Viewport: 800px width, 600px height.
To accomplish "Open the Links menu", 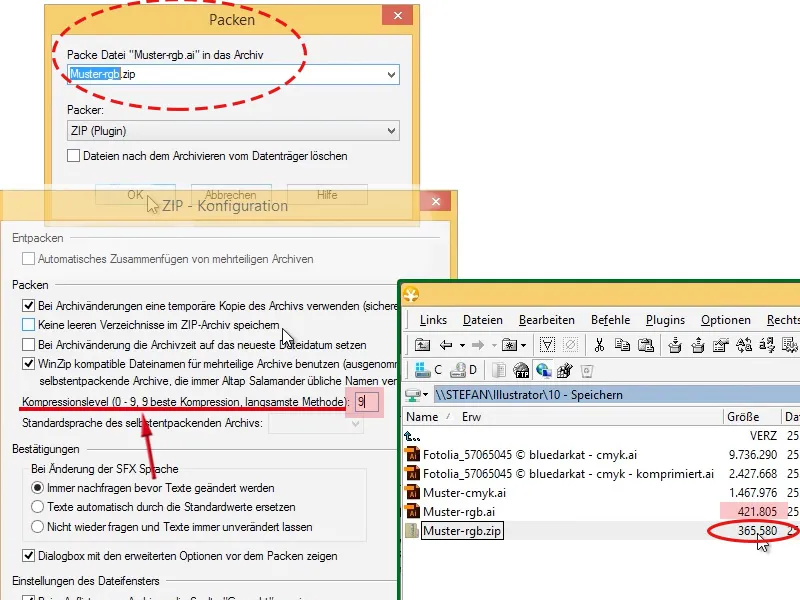I will click(433, 320).
